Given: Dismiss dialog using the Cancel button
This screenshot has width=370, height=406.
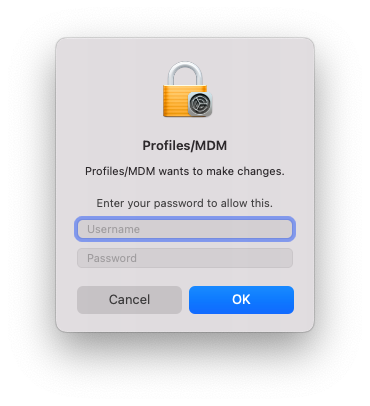Looking at the screenshot, I should 129,300.
